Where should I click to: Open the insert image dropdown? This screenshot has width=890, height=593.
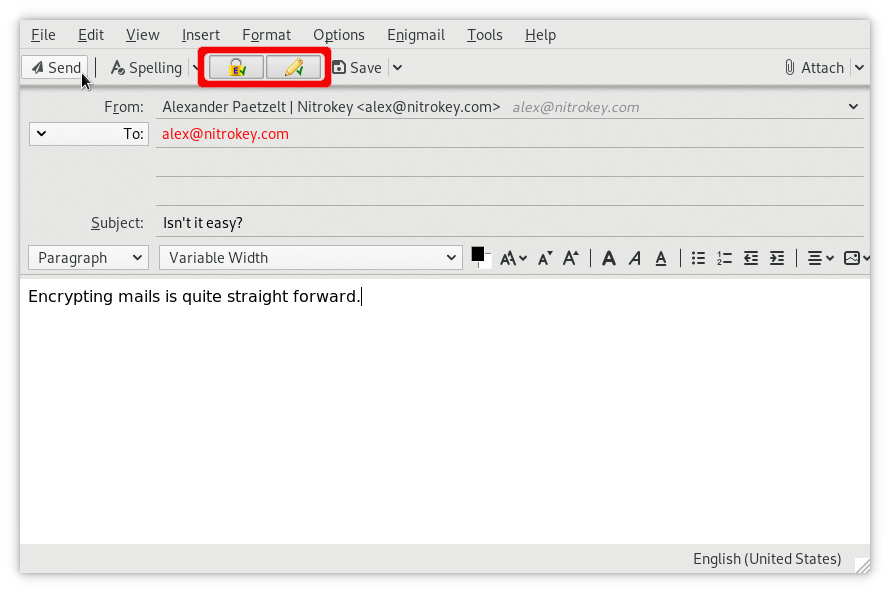click(x=857, y=258)
